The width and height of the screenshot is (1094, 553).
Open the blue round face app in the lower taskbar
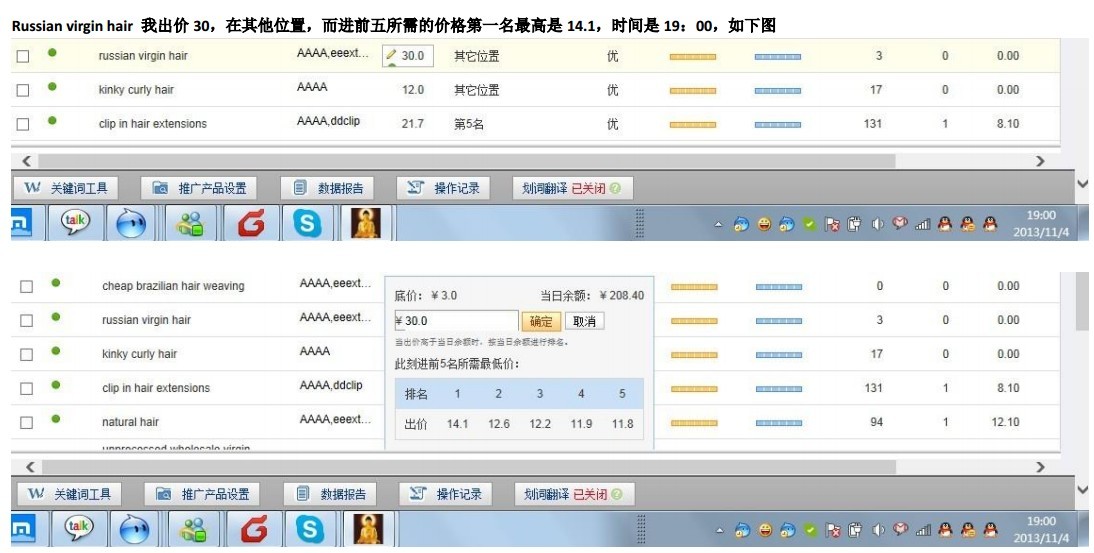click(x=134, y=529)
